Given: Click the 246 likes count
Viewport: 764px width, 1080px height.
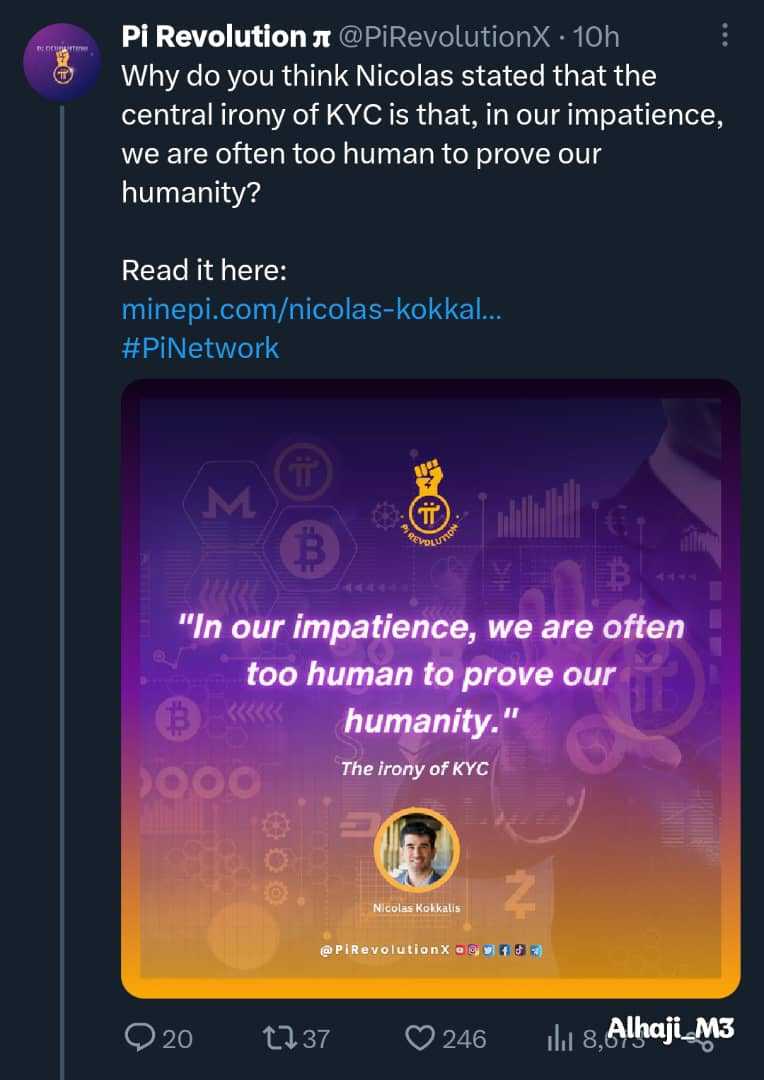Looking at the screenshot, I should (464, 1039).
